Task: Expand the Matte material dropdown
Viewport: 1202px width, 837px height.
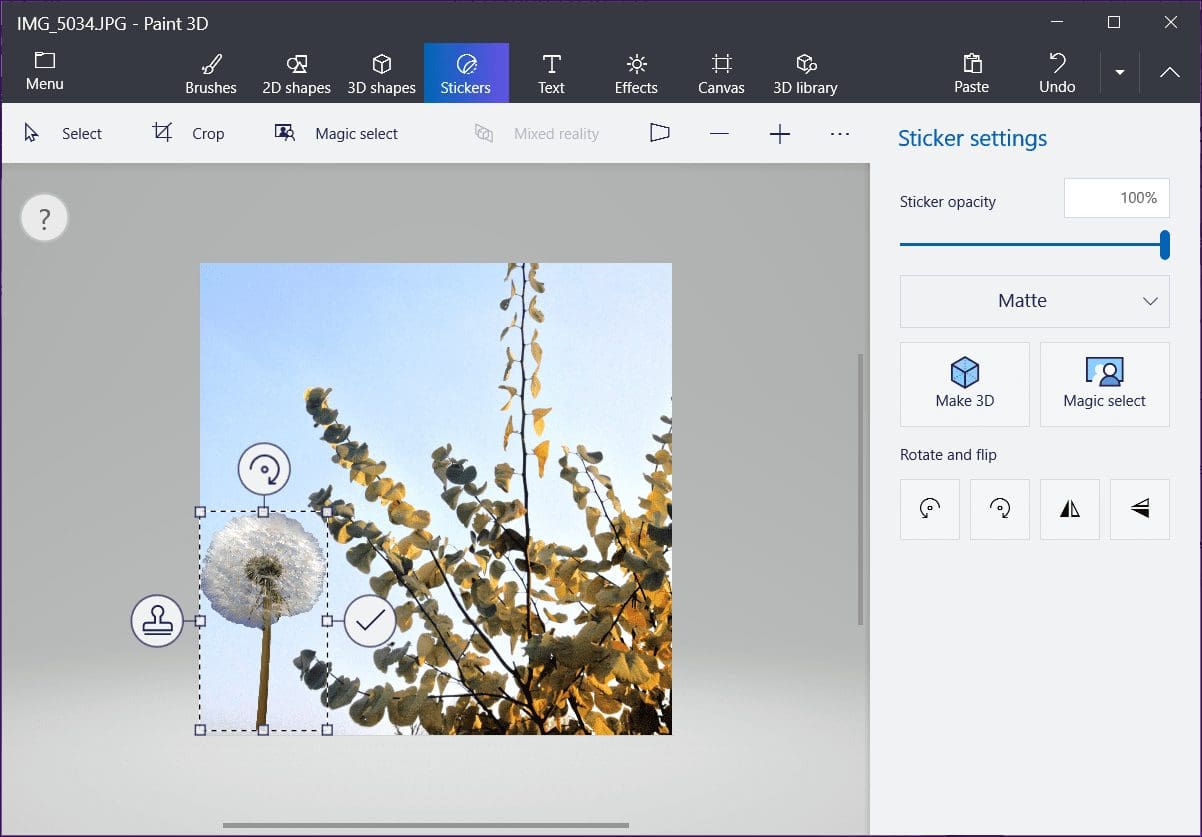Action: (1035, 301)
